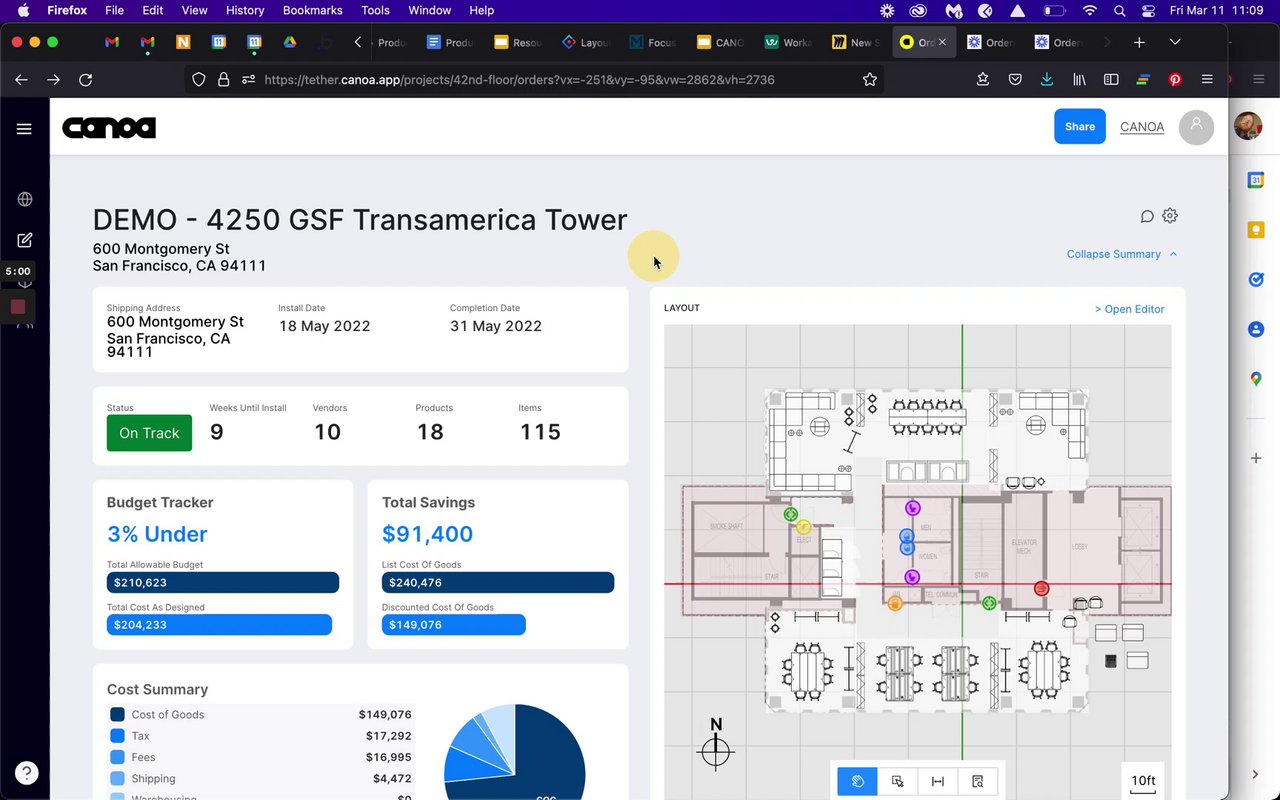Open macOS Spotlight search
Viewport: 1280px width, 800px height.
click(x=1120, y=11)
